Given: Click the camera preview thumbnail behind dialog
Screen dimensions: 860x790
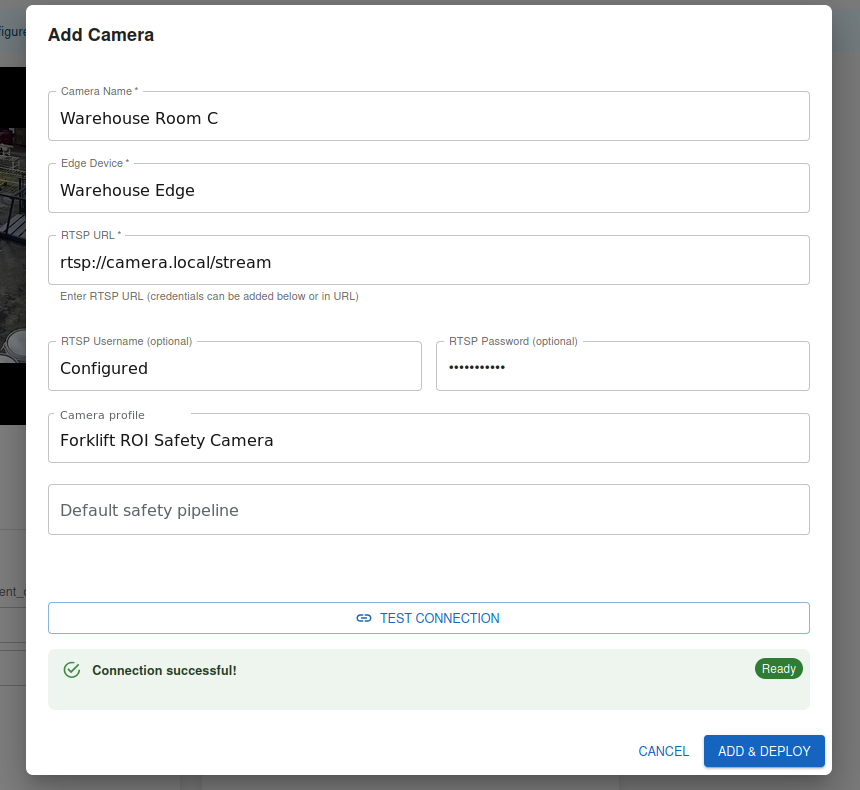Looking at the screenshot, I should tap(13, 246).
